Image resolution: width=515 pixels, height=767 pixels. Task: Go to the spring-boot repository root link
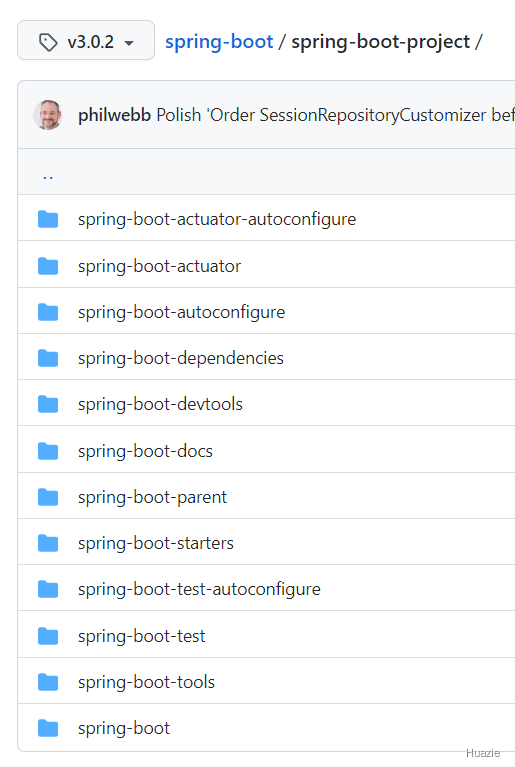coord(219,42)
